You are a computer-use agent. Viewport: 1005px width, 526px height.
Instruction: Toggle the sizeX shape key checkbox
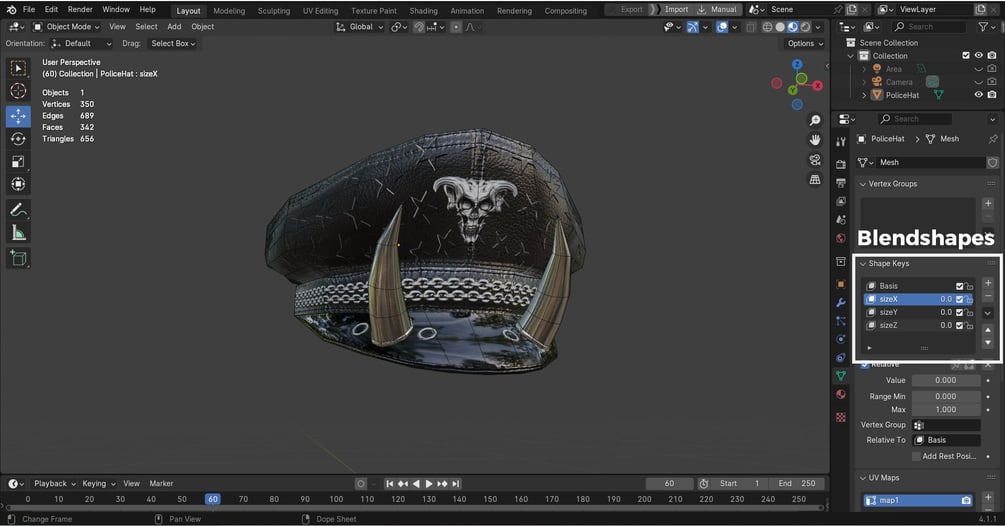(959, 299)
